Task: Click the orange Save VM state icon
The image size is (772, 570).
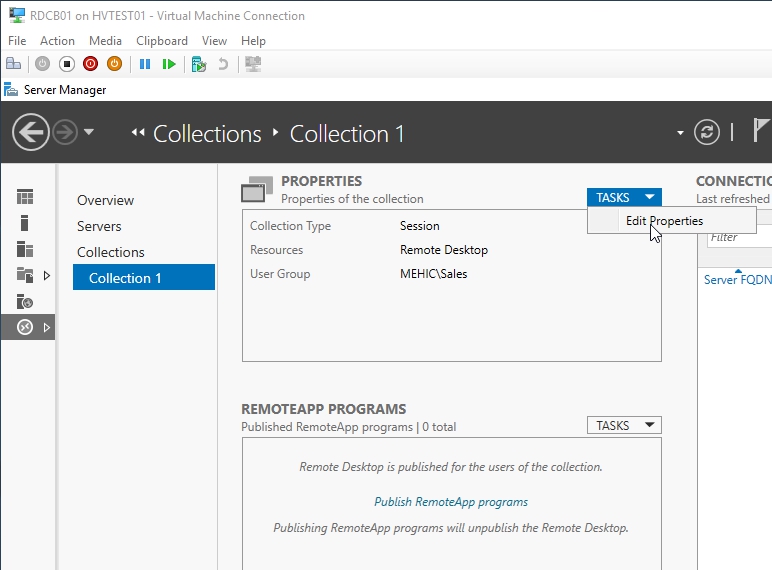Action: point(114,64)
